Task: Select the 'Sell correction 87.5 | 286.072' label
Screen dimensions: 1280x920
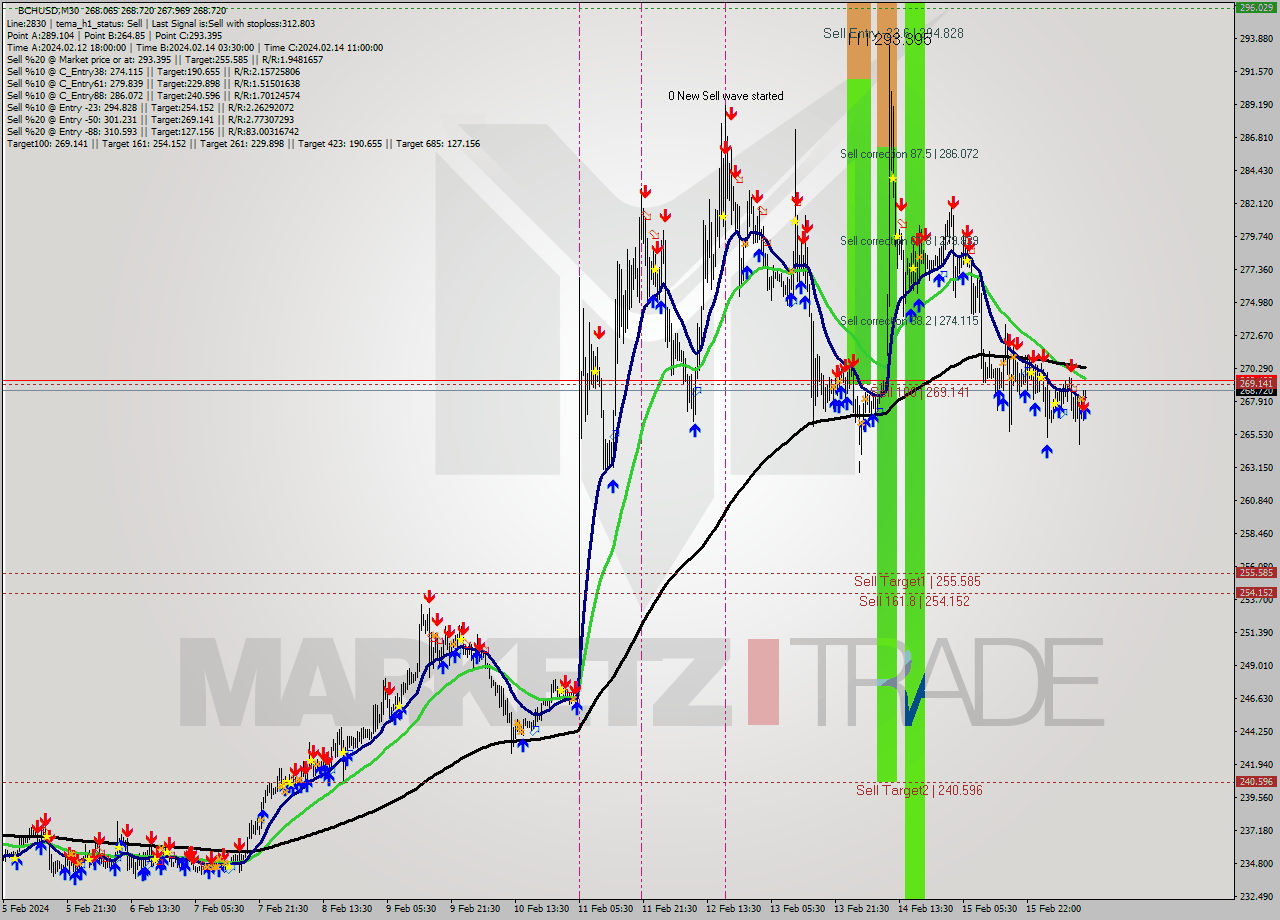Action: pos(909,154)
